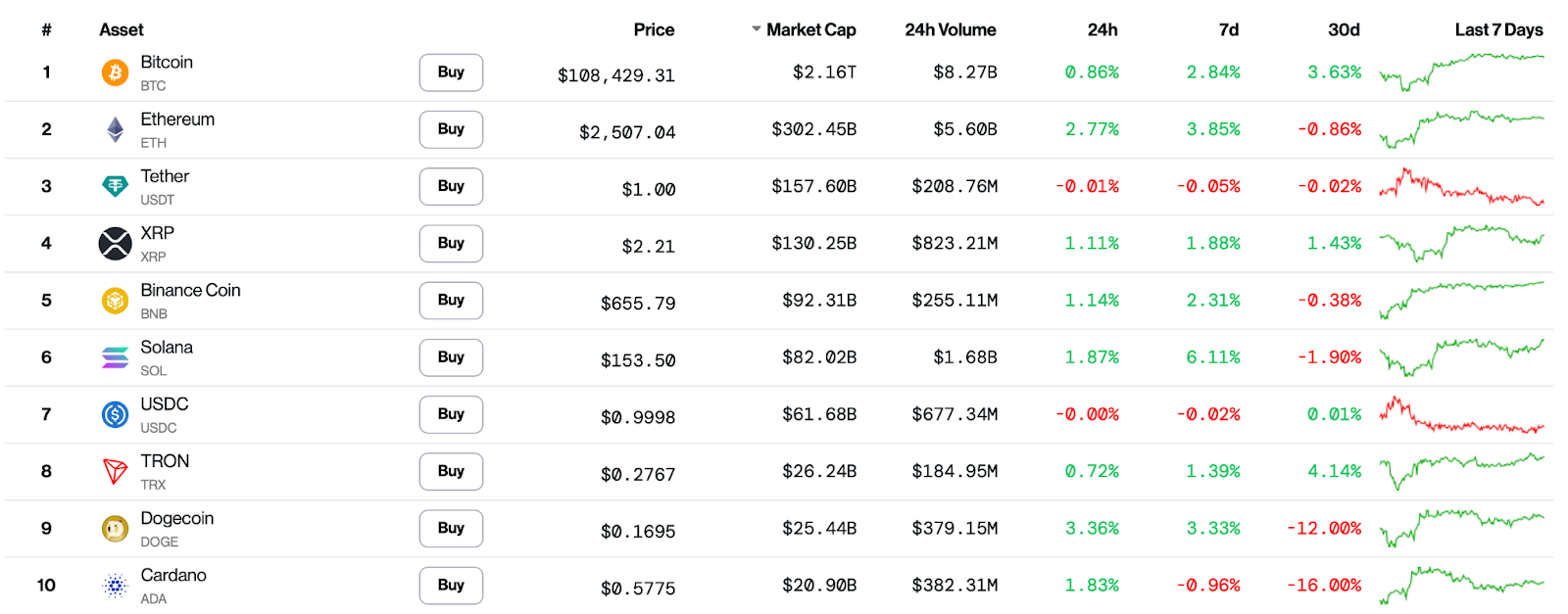
Task: Click the Dogecoin logo icon
Action: 115,529
